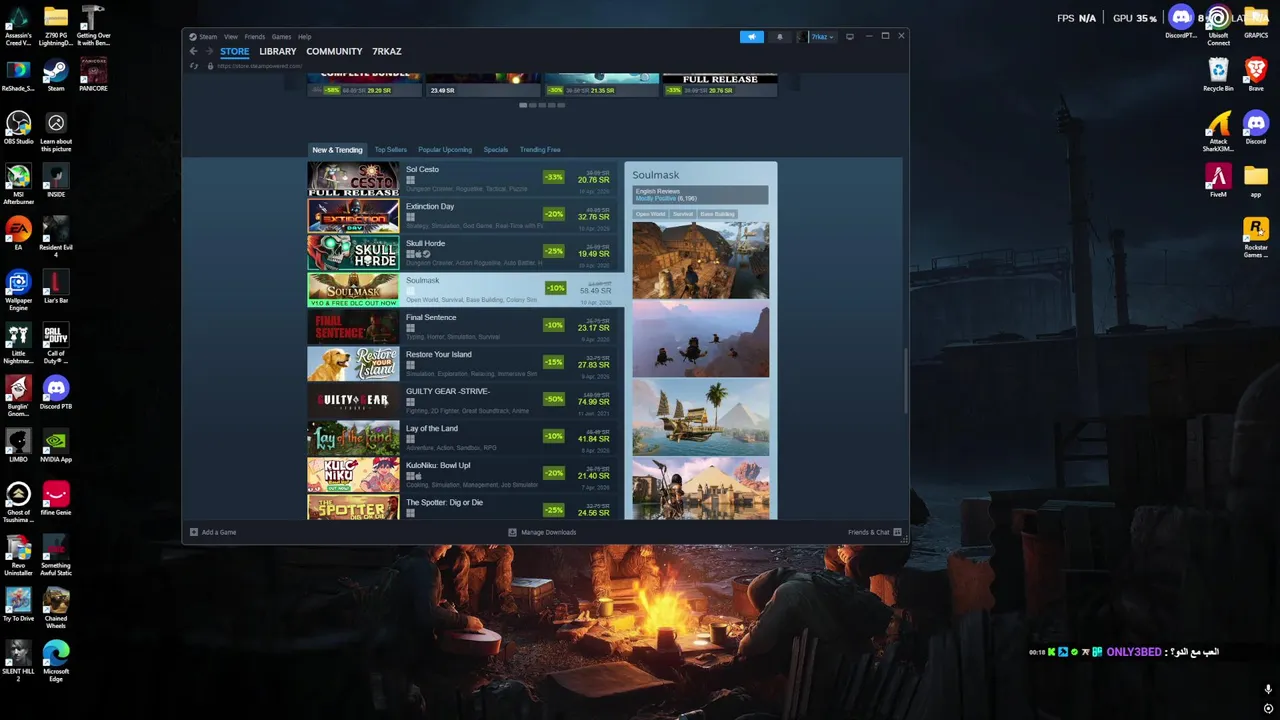
Task: Launch Resident Evil 4 desktop icon
Action: 56,237
